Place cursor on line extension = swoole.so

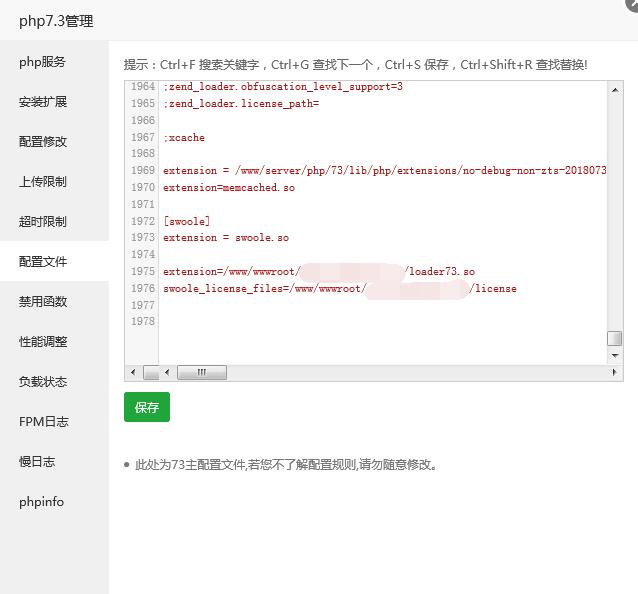click(x=225, y=238)
